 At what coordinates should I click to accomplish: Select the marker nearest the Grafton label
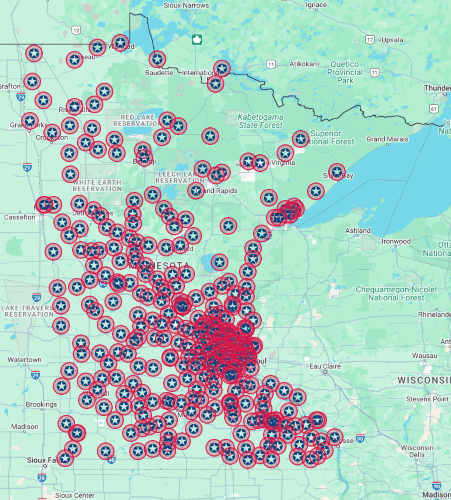click(32, 82)
